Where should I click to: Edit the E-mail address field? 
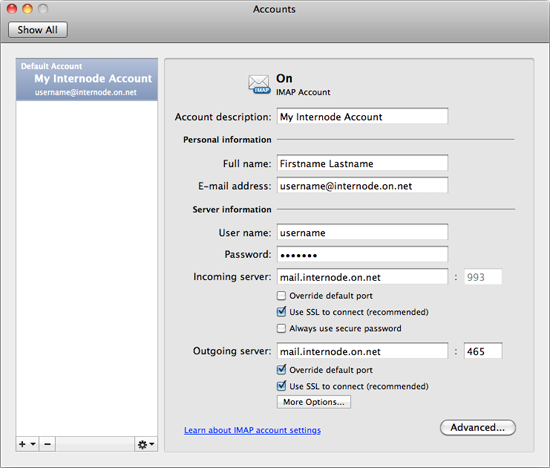(362, 185)
